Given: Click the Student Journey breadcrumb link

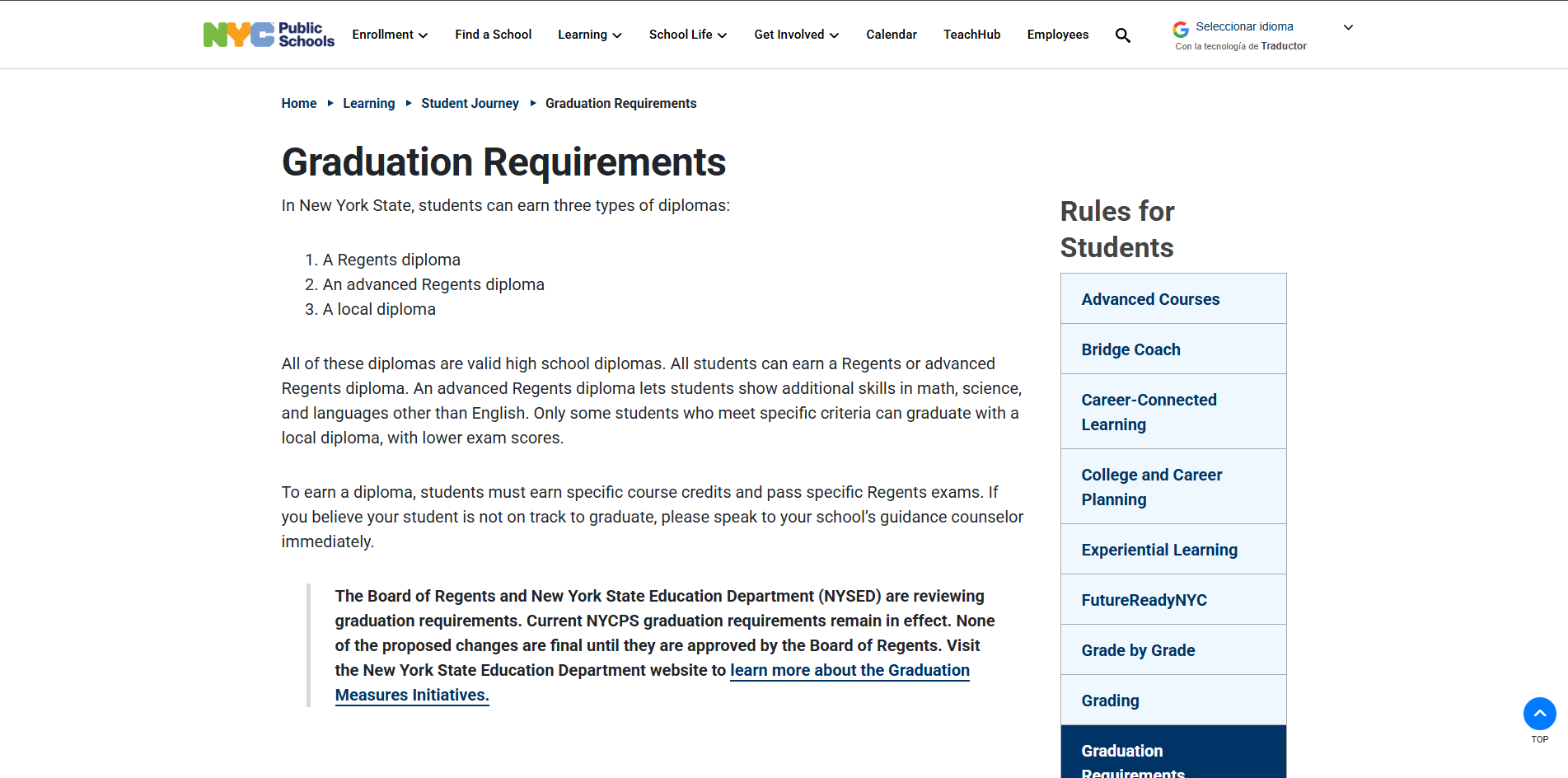Looking at the screenshot, I should [470, 103].
